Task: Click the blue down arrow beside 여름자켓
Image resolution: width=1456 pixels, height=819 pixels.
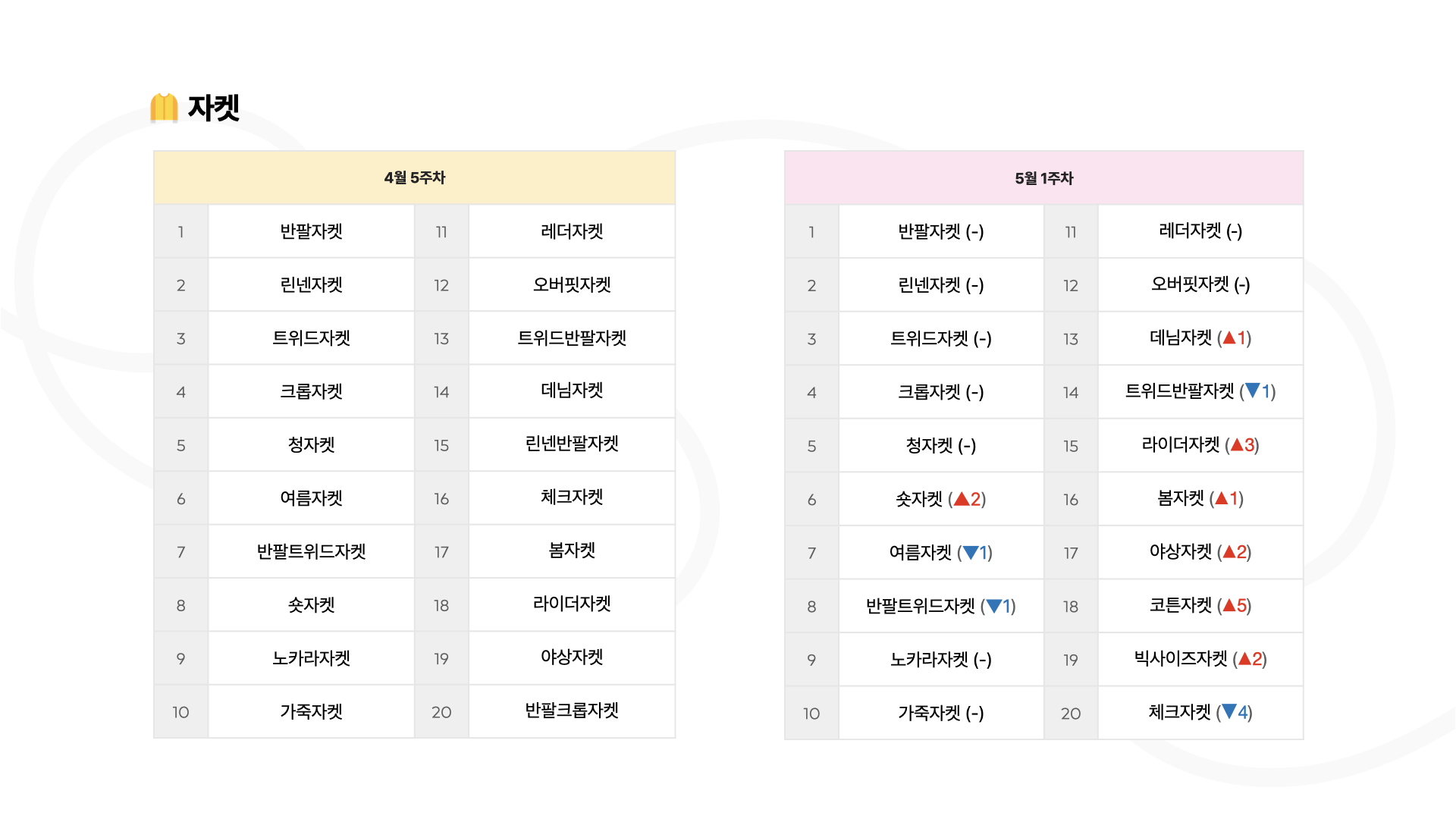Action: 970,553
